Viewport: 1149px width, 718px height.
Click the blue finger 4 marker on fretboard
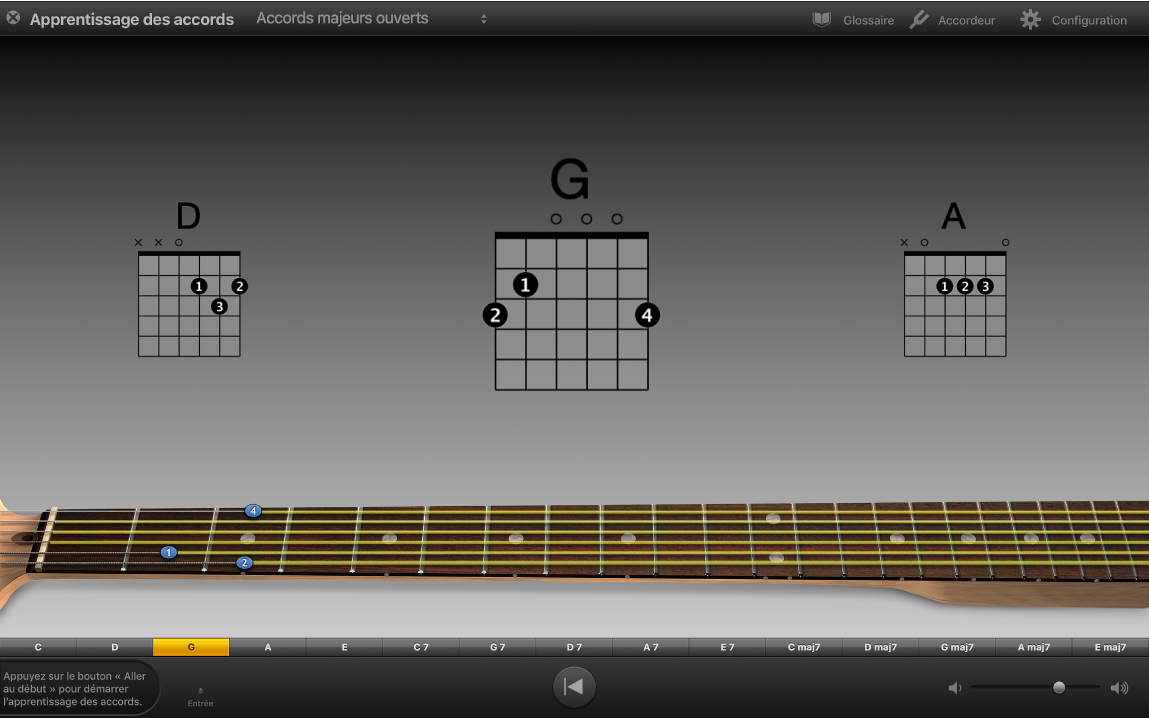click(x=253, y=511)
